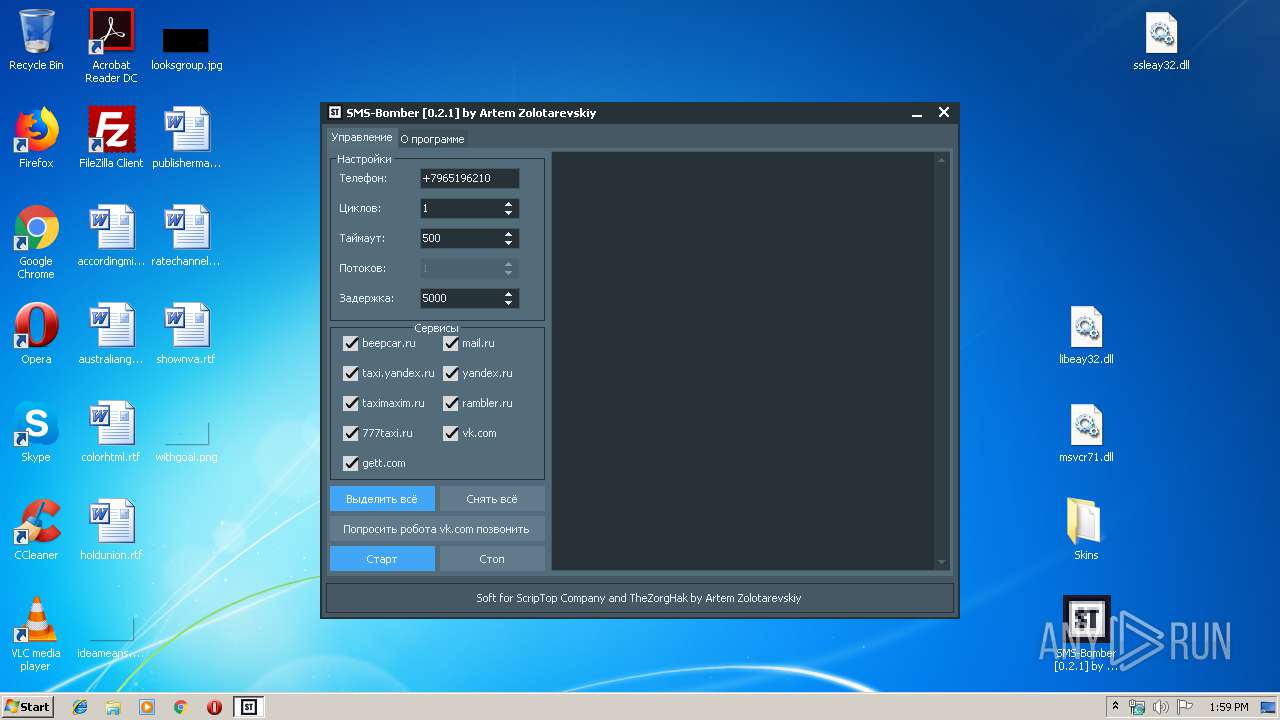Select SMS-Bomber [0.2.1] desktop executable icon
Viewport: 1280px width, 720px height.
1086,634
